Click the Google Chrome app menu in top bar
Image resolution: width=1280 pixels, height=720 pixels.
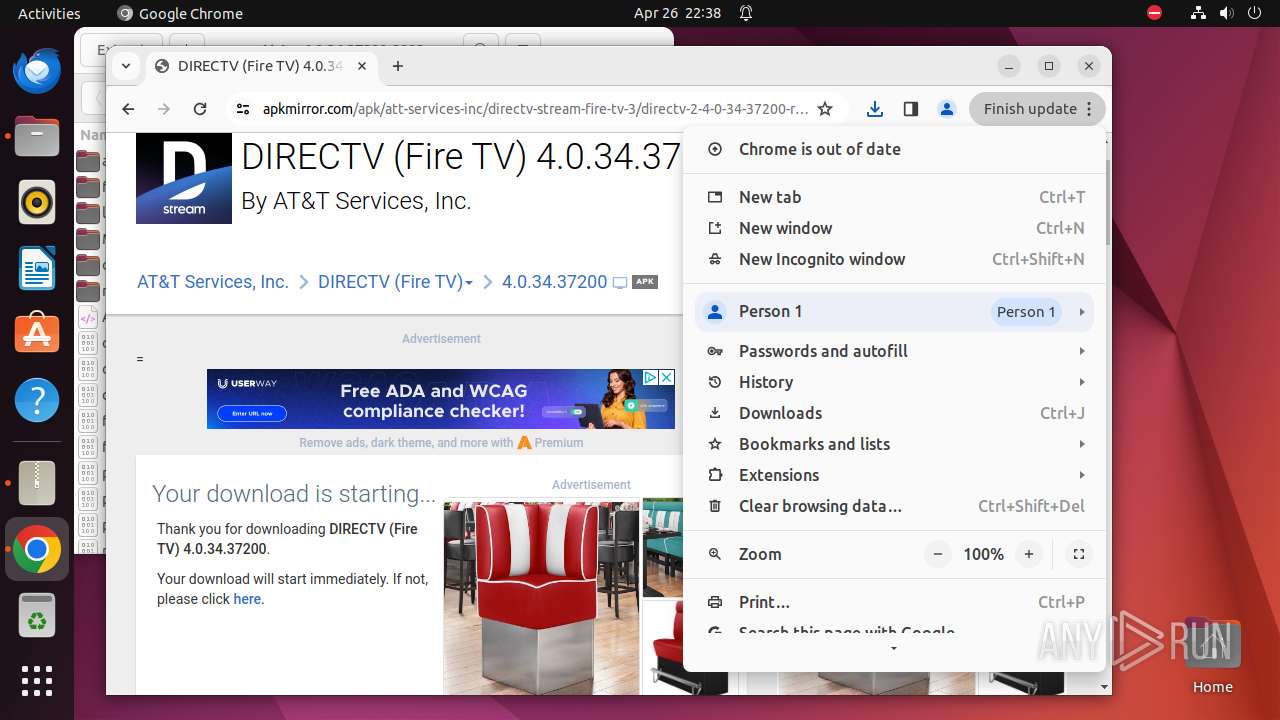click(180, 13)
